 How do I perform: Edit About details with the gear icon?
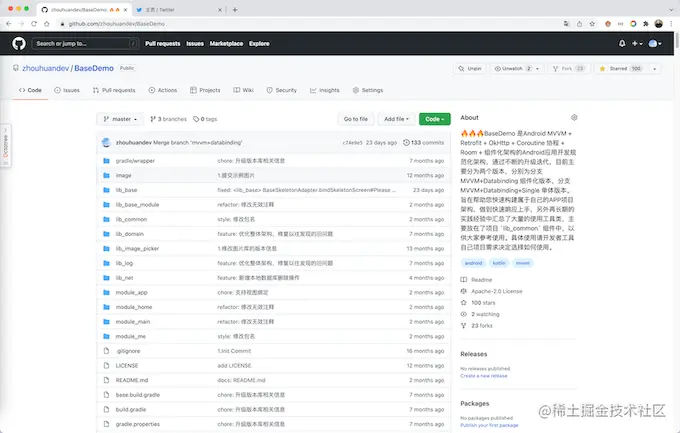(x=574, y=118)
